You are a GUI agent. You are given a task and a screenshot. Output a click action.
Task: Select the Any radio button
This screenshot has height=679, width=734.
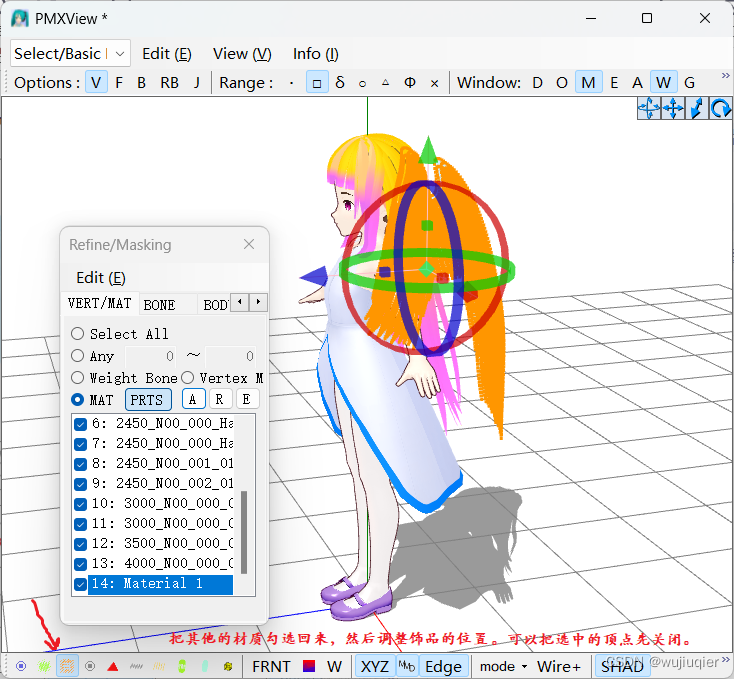point(77,356)
